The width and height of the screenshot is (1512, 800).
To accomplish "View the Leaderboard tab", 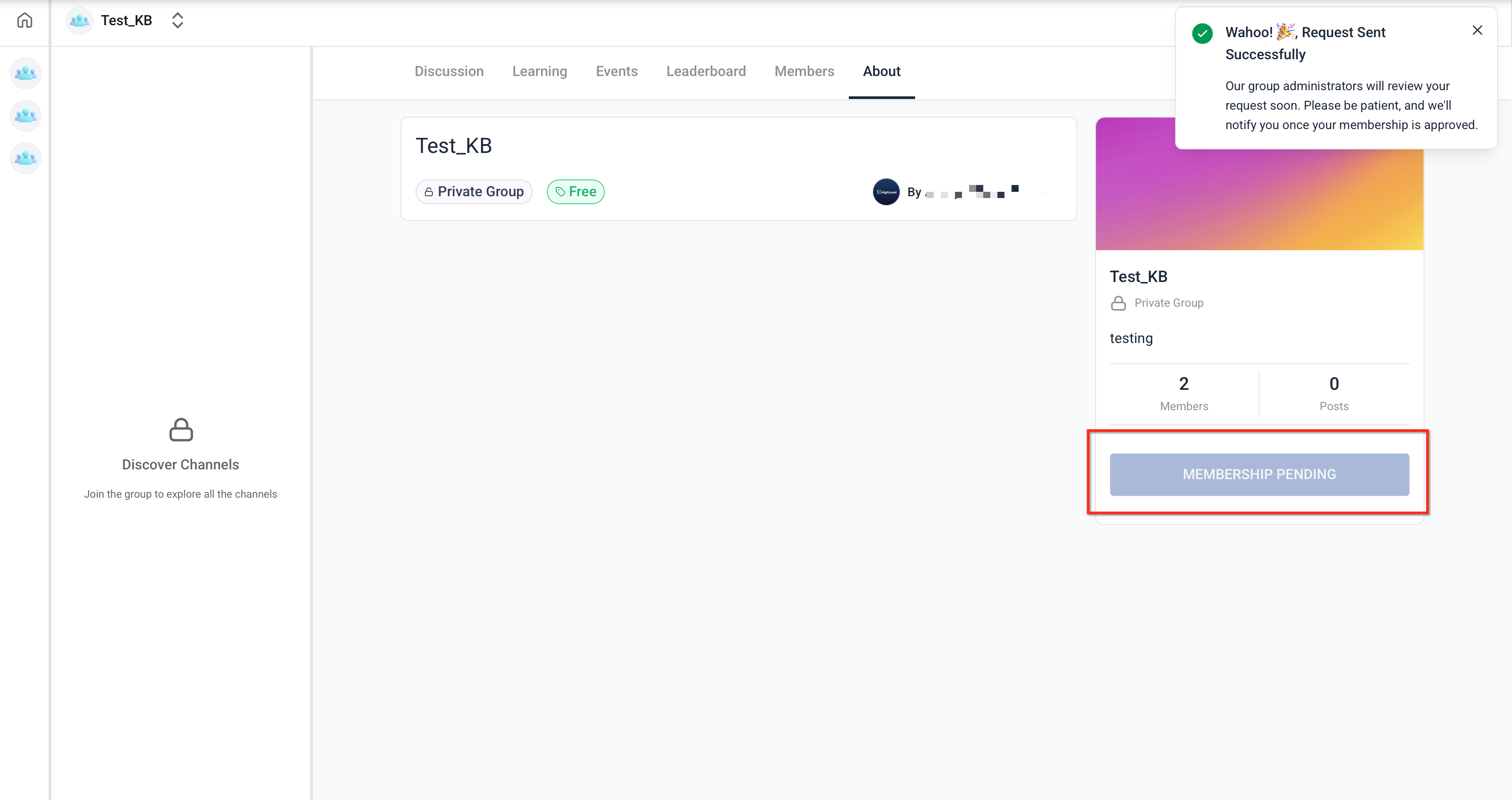I will coord(706,72).
